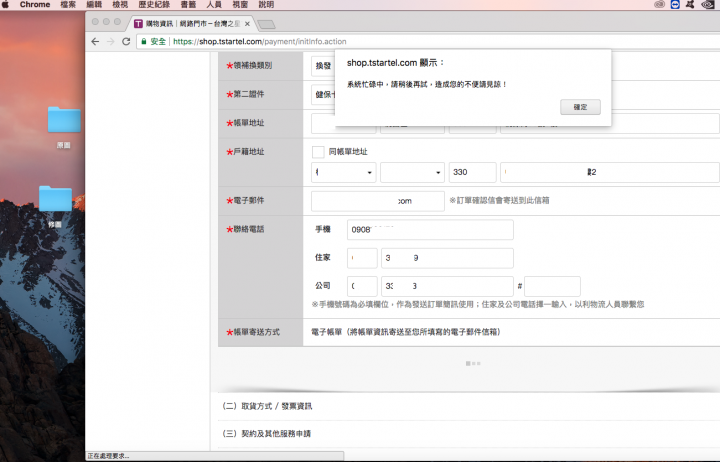The image size is (720, 462).
Task: Reload the page with the refresh icon
Action: click(x=126, y=42)
